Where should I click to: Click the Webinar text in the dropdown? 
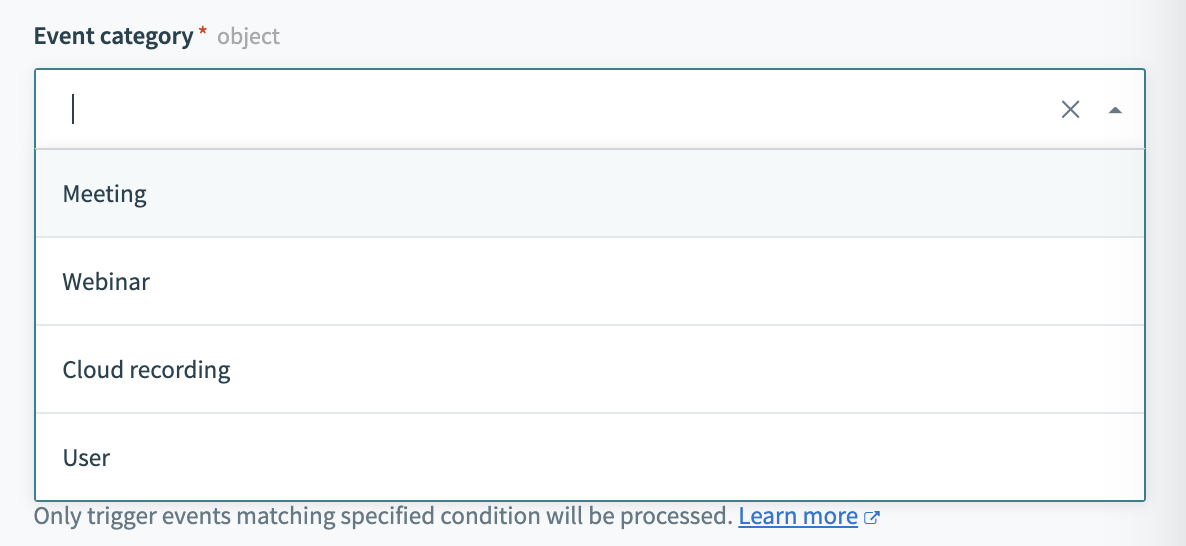(x=106, y=282)
